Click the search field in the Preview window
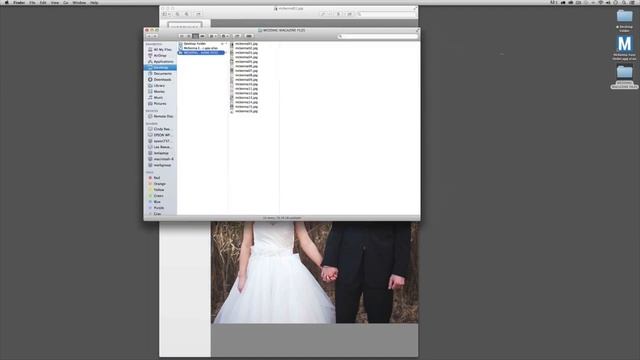The height and width of the screenshot is (360, 640). (386, 14)
